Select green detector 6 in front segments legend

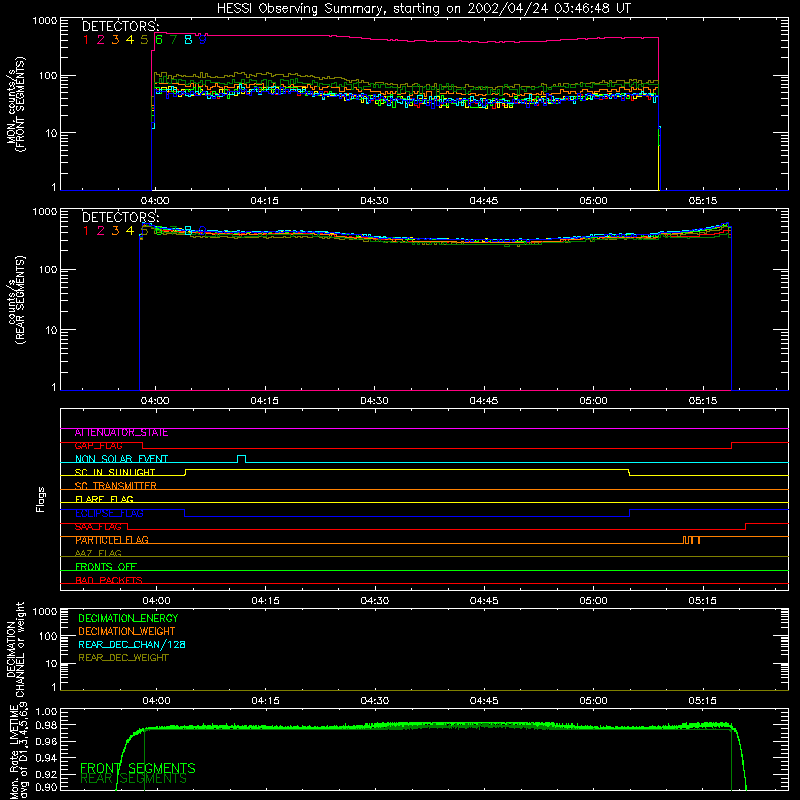[159, 40]
